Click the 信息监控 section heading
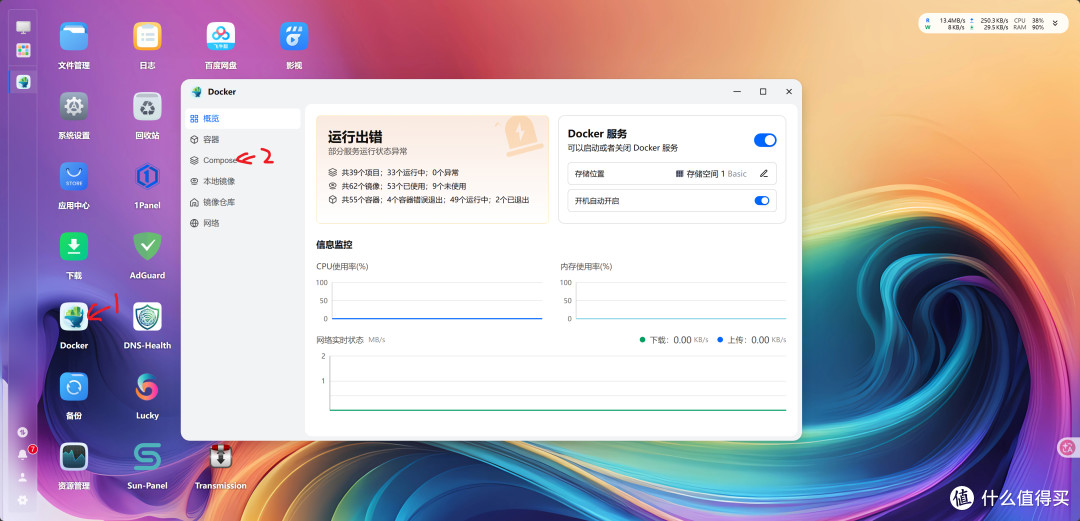Image resolution: width=1080 pixels, height=521 pixels. tap(334, 245)
